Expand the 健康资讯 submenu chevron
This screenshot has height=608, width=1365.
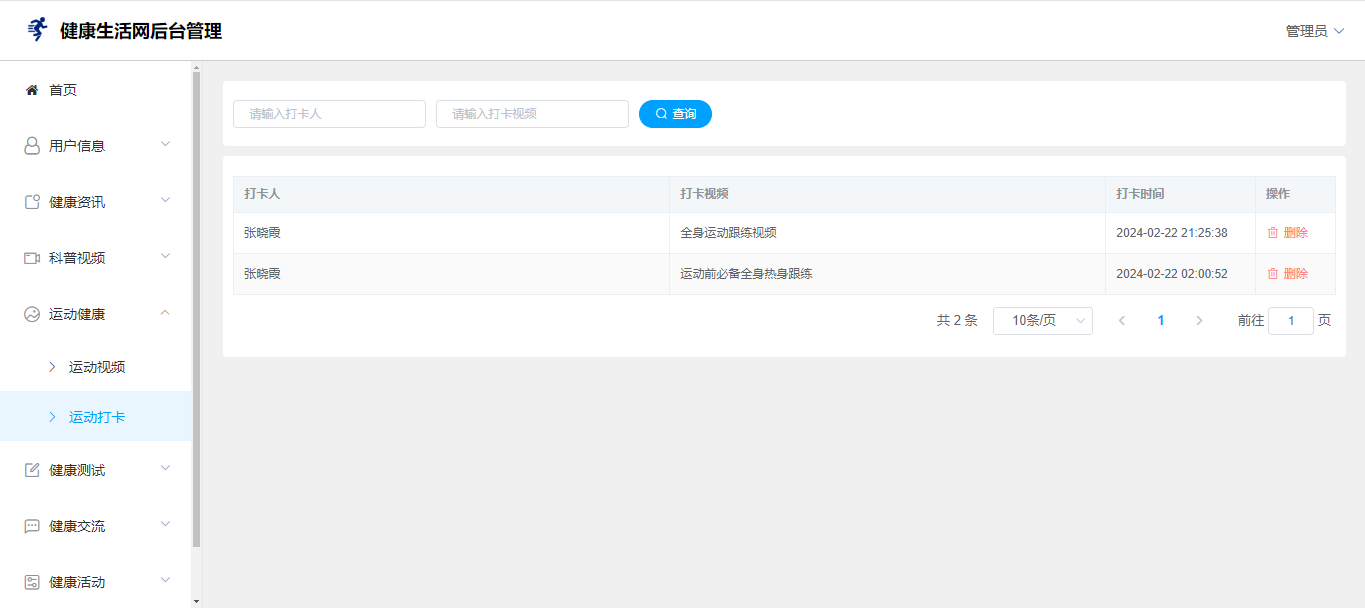166,201
